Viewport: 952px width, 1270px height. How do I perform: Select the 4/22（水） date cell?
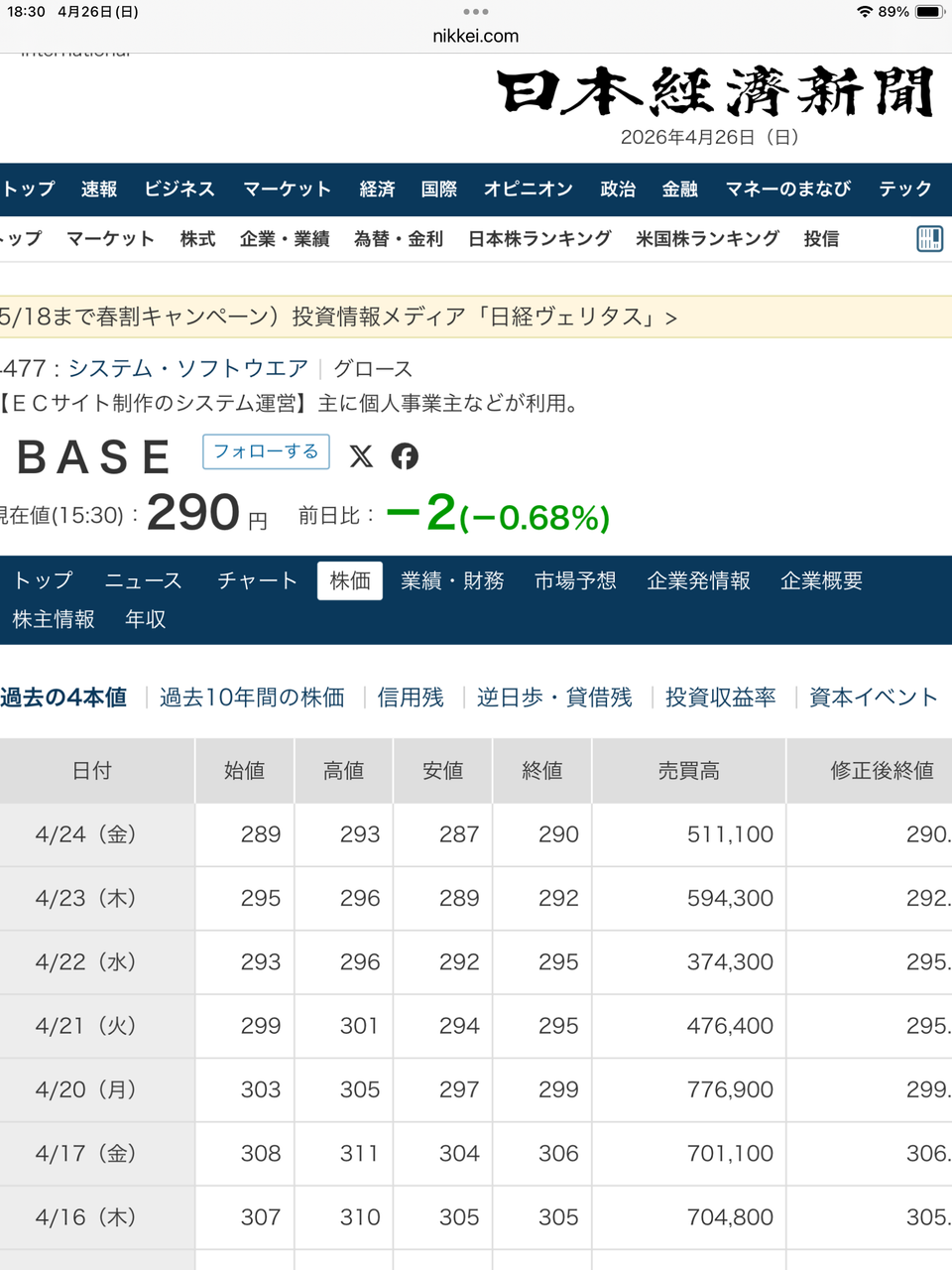pos(97,961)
